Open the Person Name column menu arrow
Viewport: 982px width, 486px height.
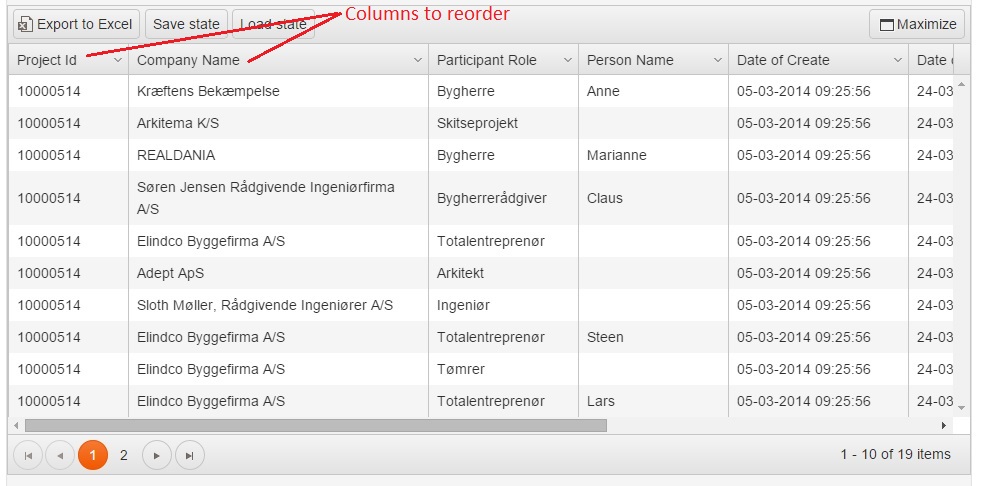(718, 60)
